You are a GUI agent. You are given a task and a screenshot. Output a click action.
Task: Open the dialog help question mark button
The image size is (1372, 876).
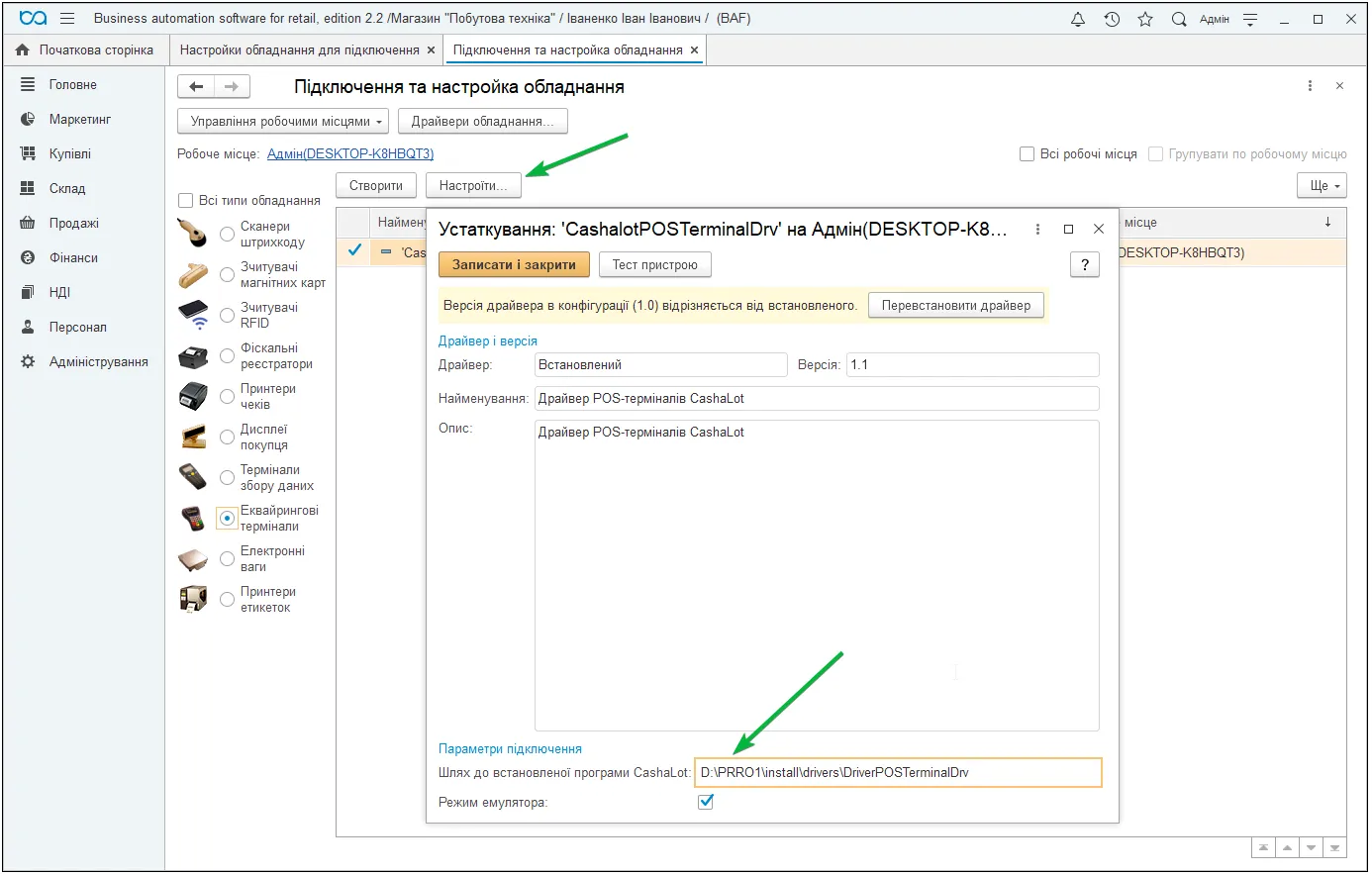(x=1085, y=264)
